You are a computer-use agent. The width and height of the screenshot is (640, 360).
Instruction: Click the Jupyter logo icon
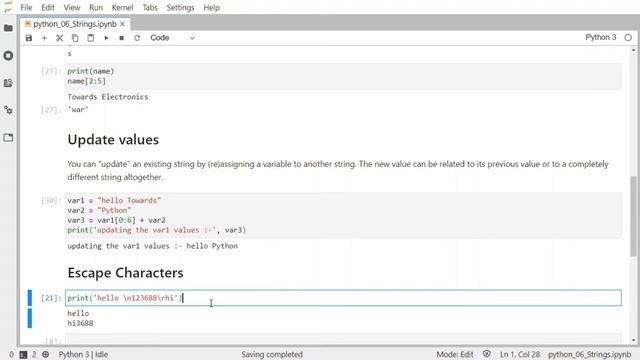point(8,7)
